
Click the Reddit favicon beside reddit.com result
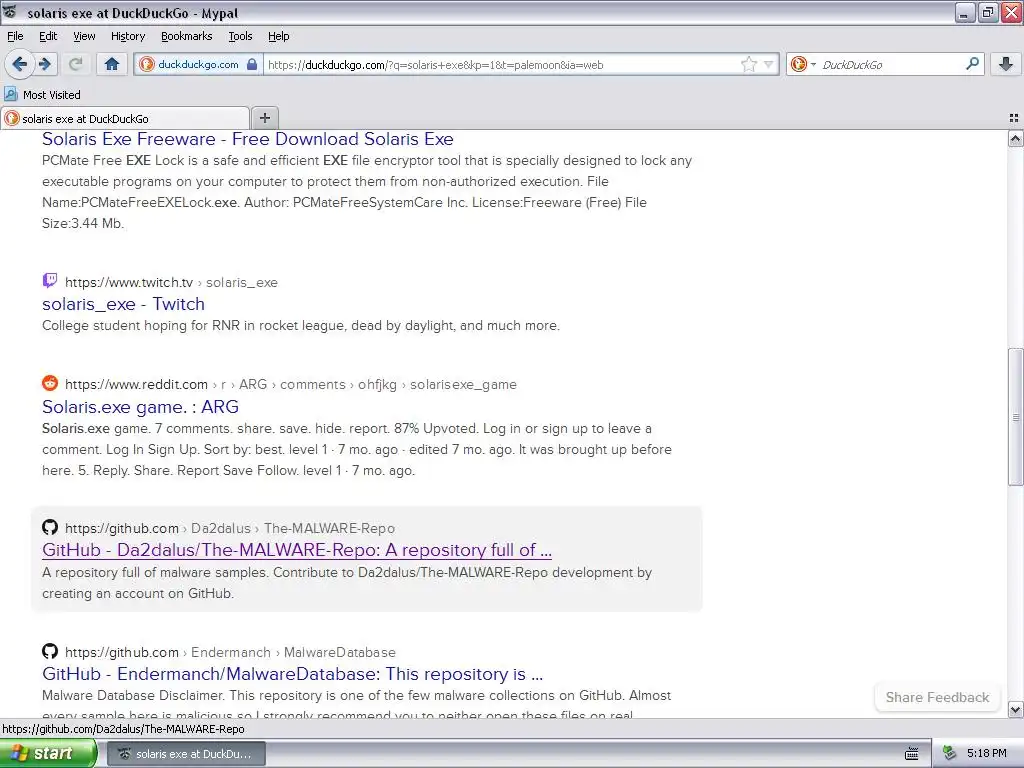tap(50, 383)
